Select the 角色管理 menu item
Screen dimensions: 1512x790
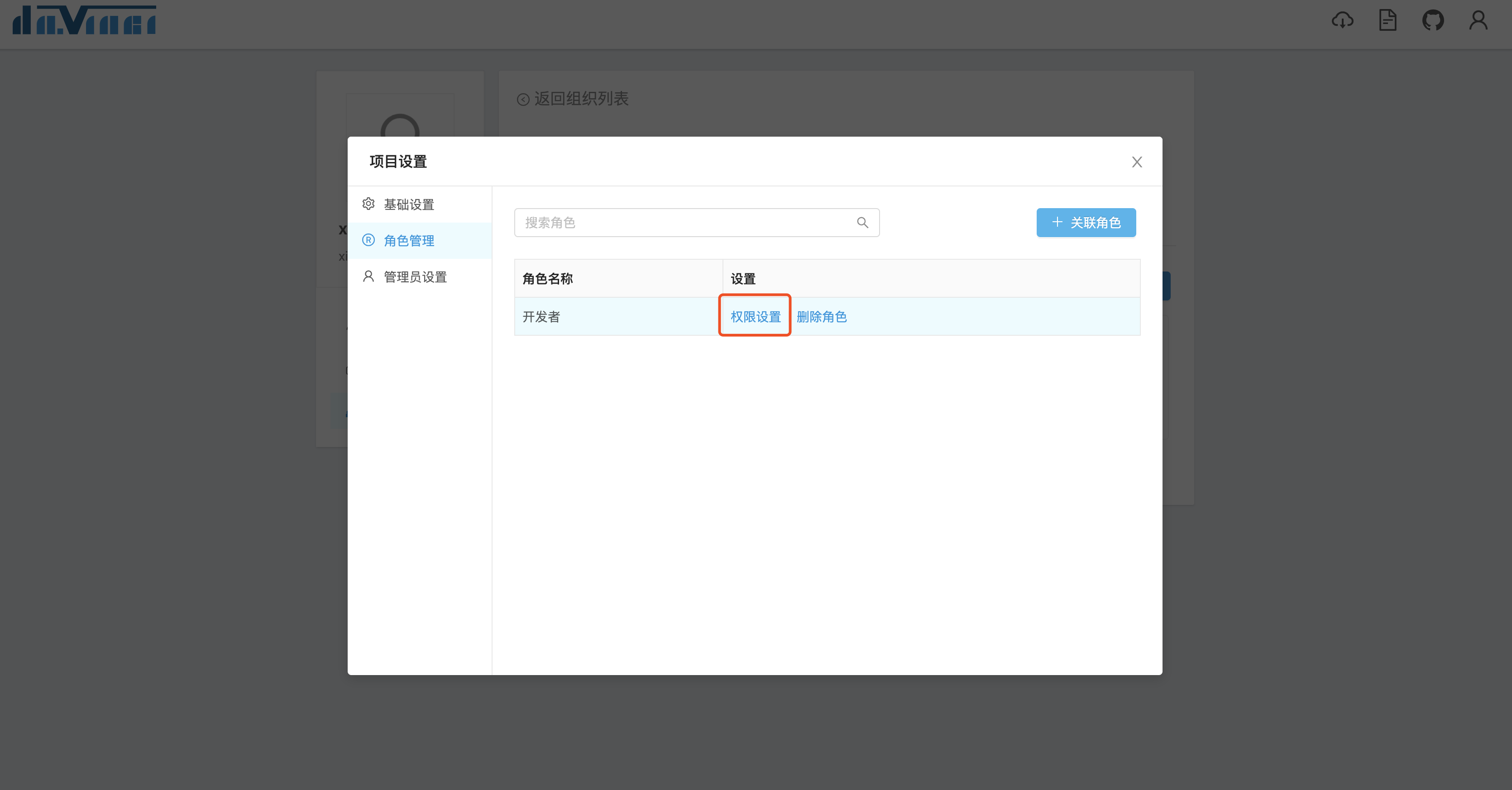(x=409, y=241)
